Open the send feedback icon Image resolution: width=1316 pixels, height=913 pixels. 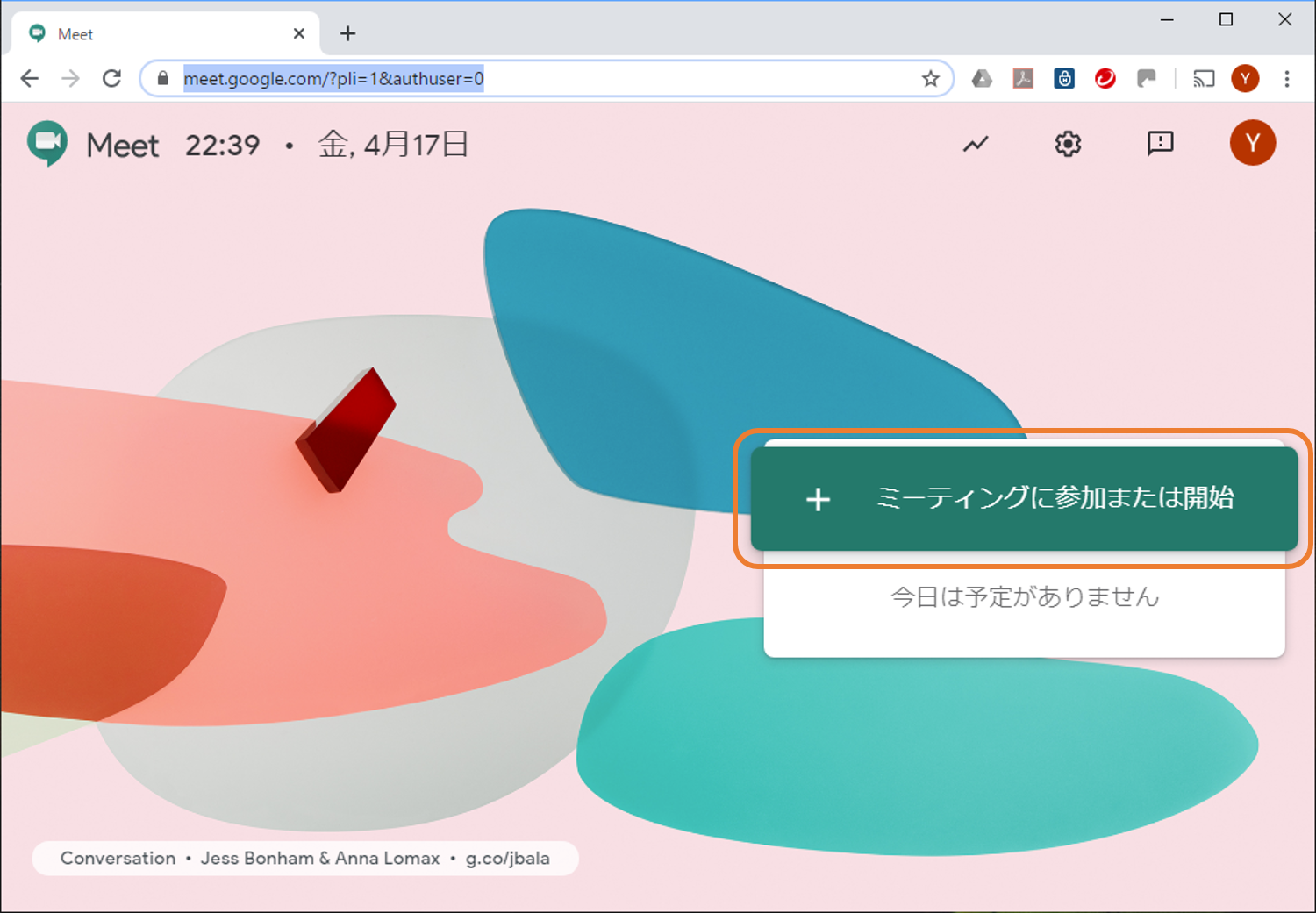(1161, 144)
